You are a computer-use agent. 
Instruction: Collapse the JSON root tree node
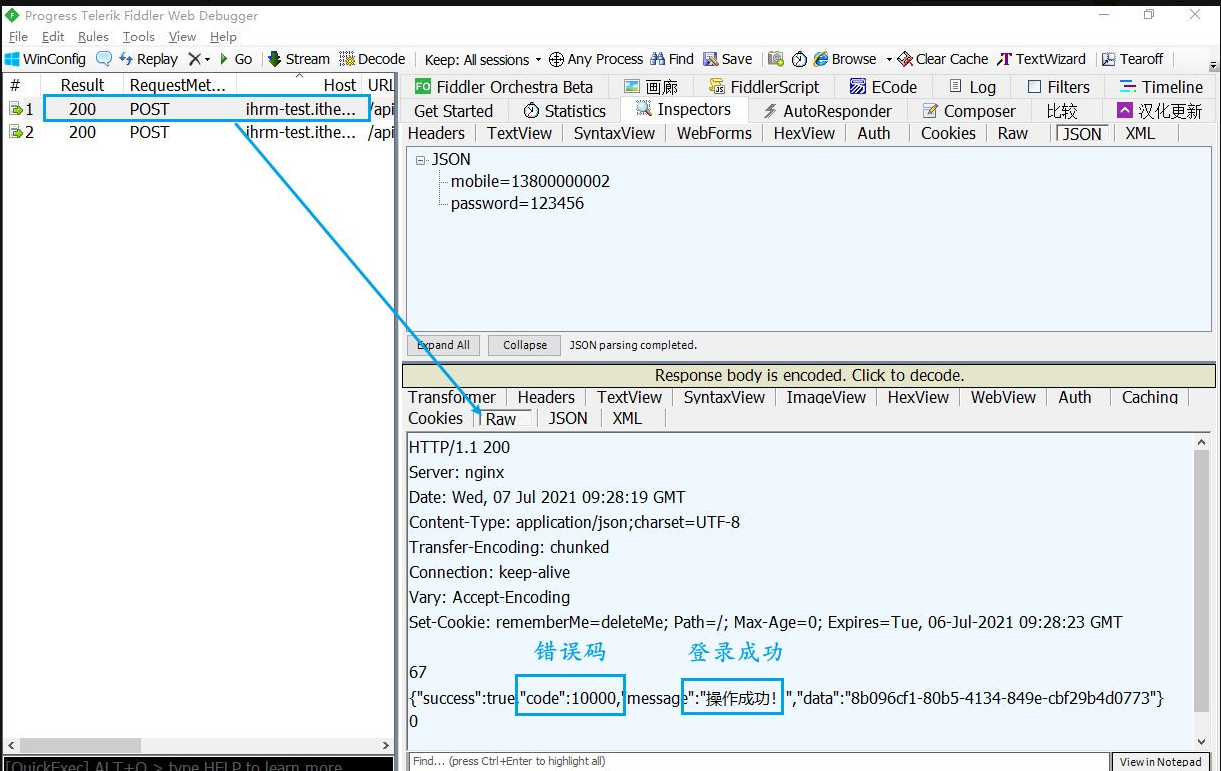pyautogui.click(x=421, y=160)
